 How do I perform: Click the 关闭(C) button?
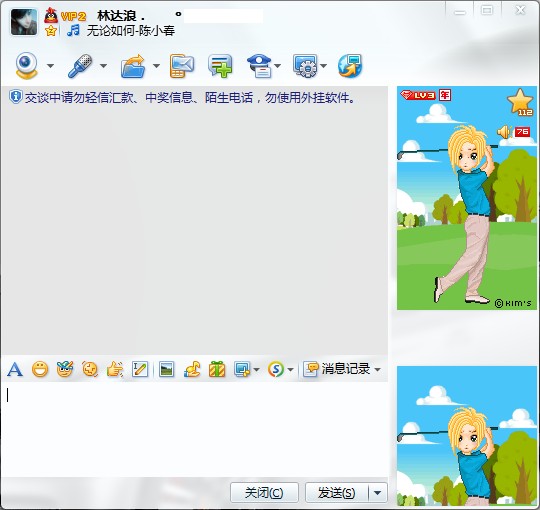click(264, 493)
